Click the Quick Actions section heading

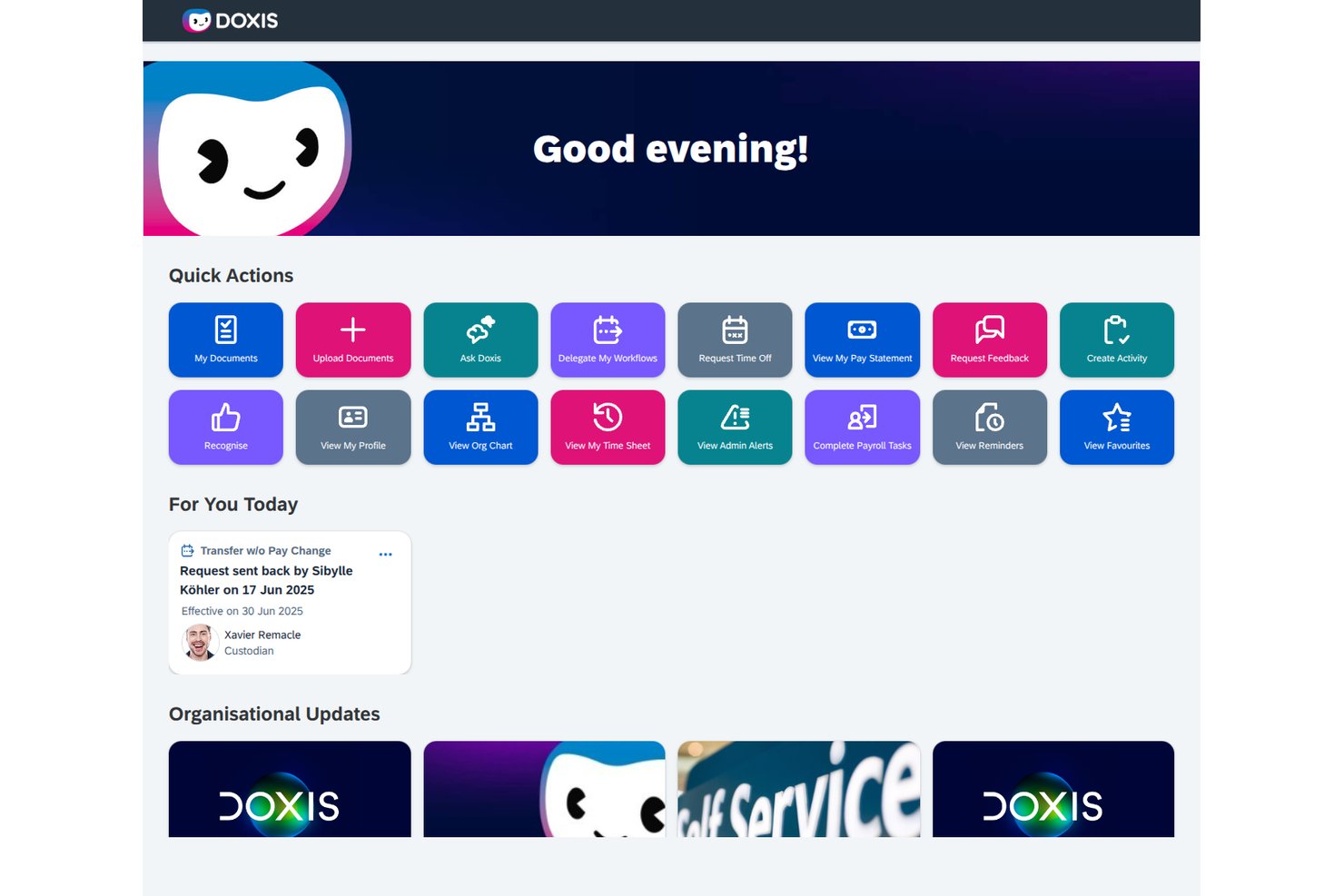pos(232,275)
